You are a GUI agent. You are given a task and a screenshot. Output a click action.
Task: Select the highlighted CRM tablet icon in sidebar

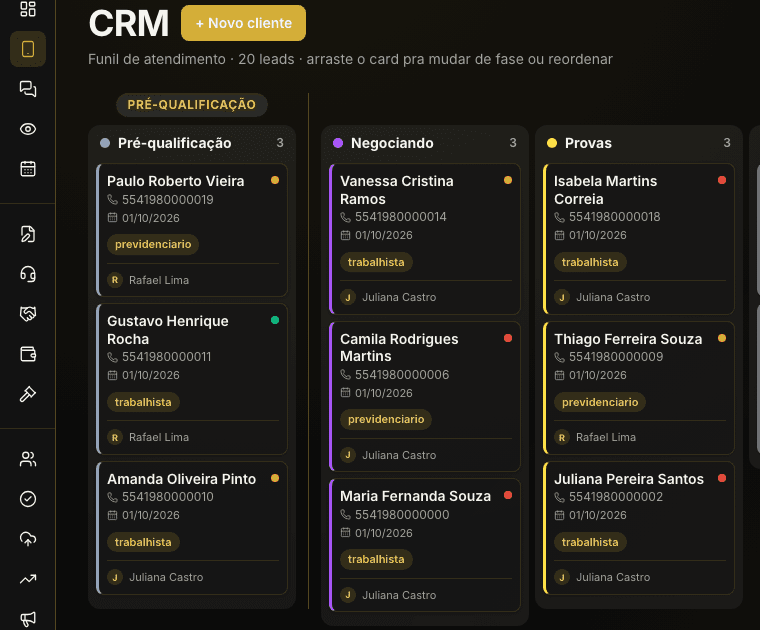(28, 49)
